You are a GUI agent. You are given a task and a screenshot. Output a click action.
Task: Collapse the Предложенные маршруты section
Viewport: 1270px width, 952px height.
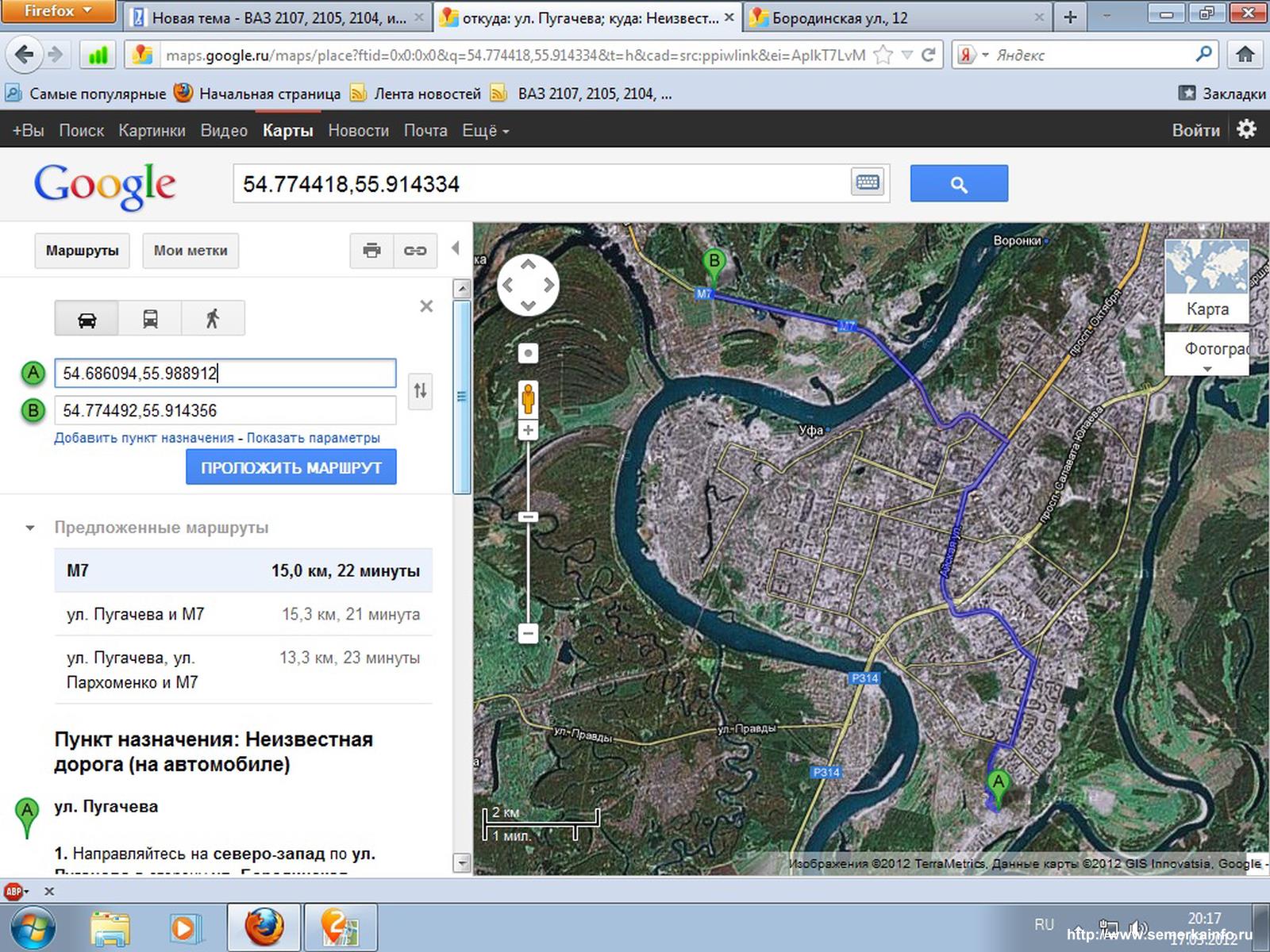[x=30, y=528]
